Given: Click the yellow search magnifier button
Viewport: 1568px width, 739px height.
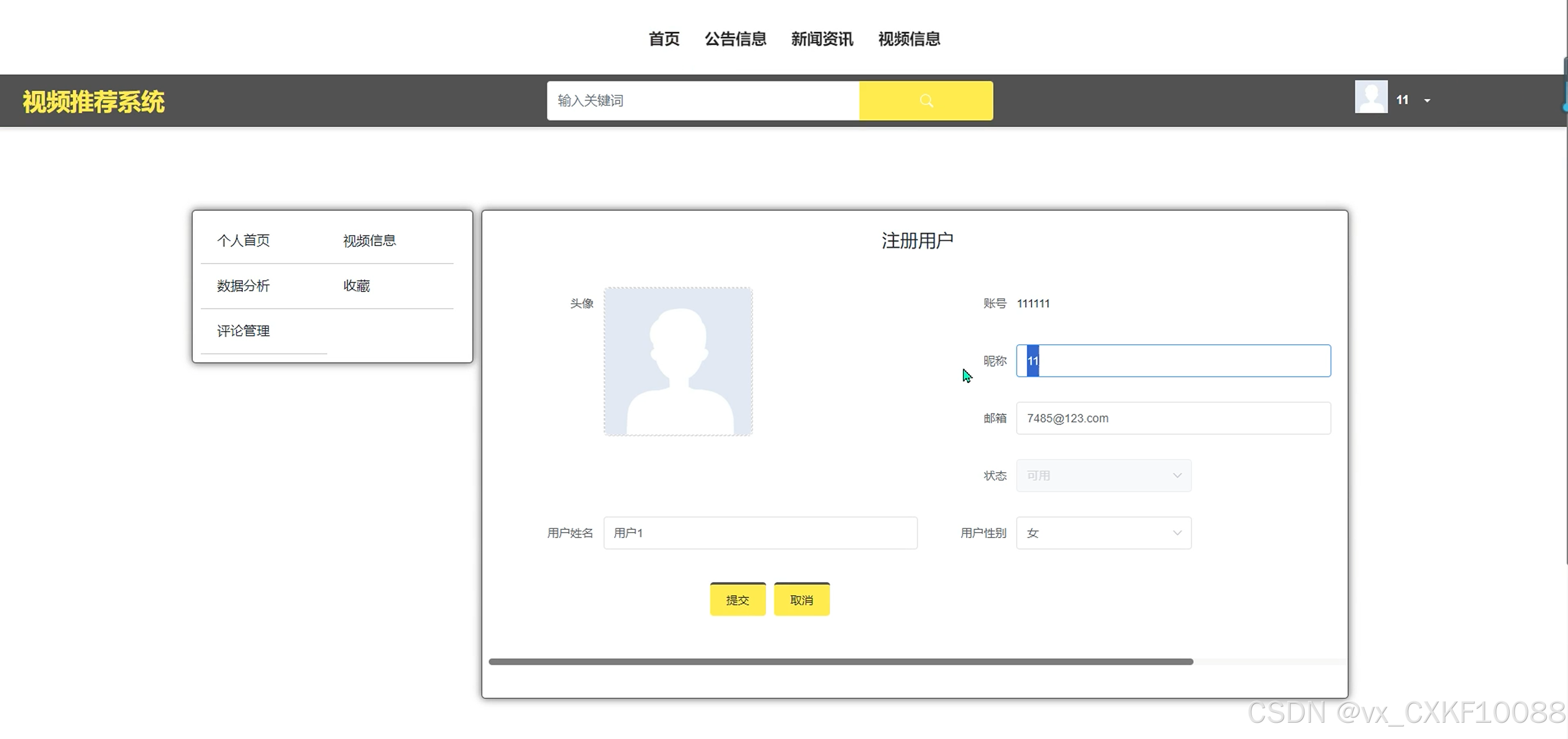Looking at the screenshot, I should coord(925,100).
